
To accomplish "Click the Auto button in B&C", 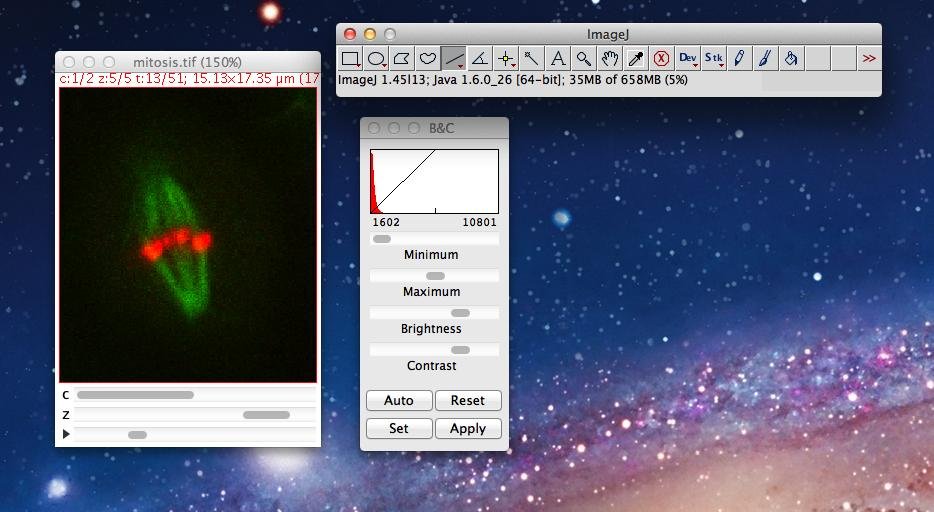I will tap(399, 401).
